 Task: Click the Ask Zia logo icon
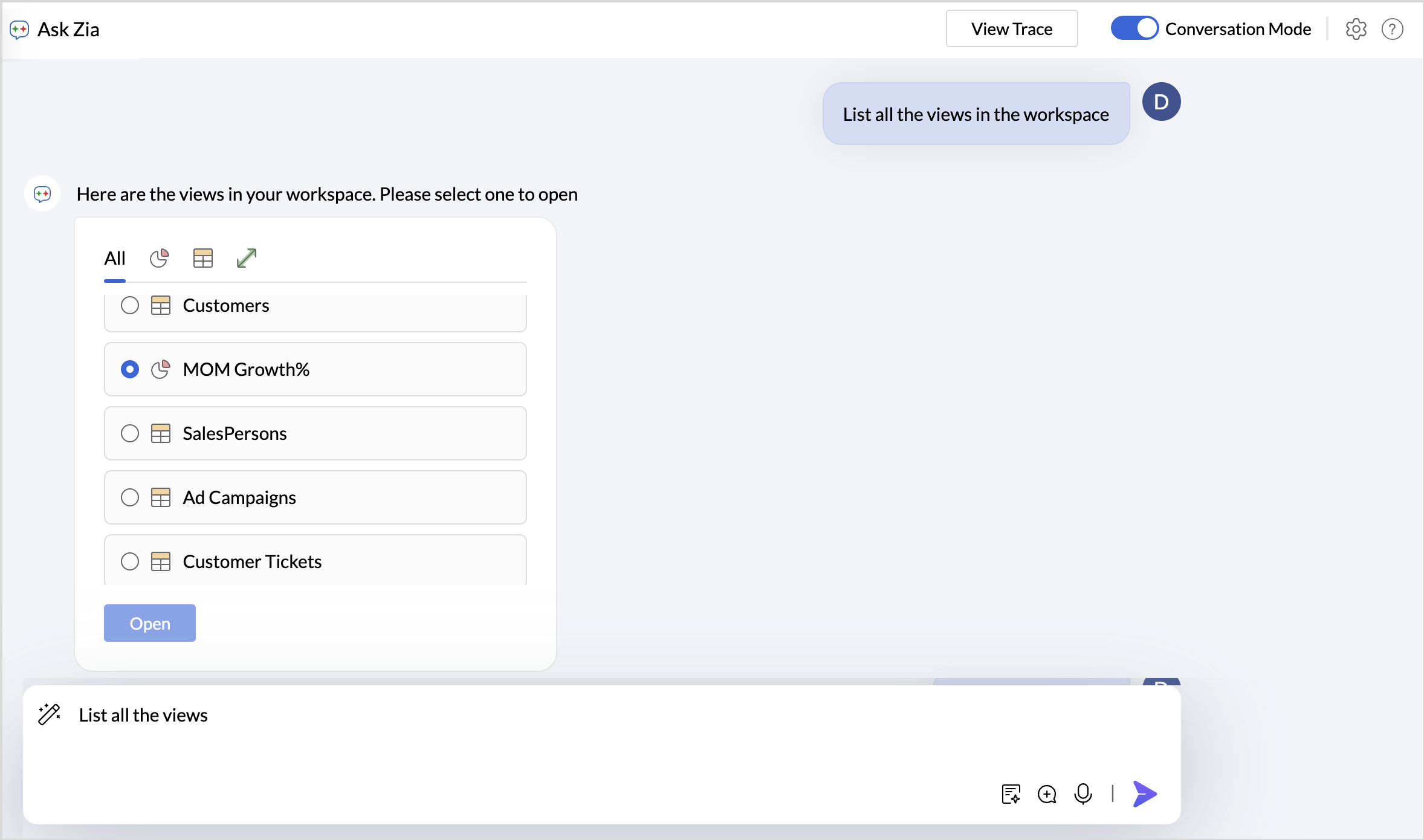(x=19, y=30)
